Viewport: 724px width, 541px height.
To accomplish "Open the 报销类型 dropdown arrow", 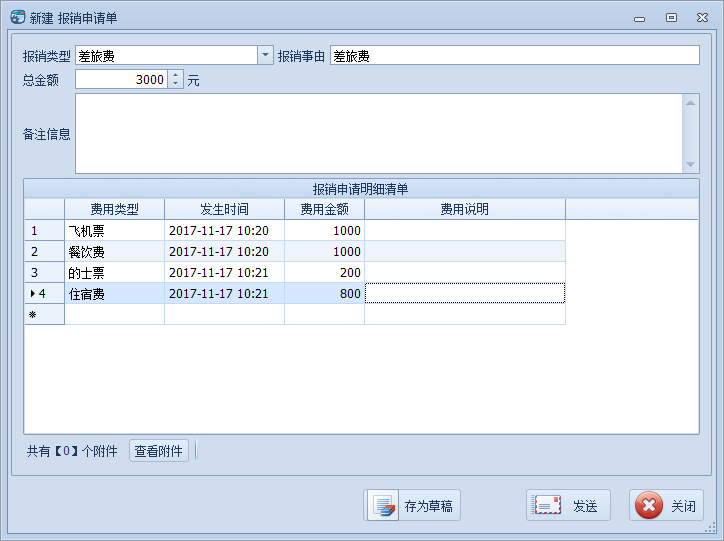I will (x=265, y=55).
